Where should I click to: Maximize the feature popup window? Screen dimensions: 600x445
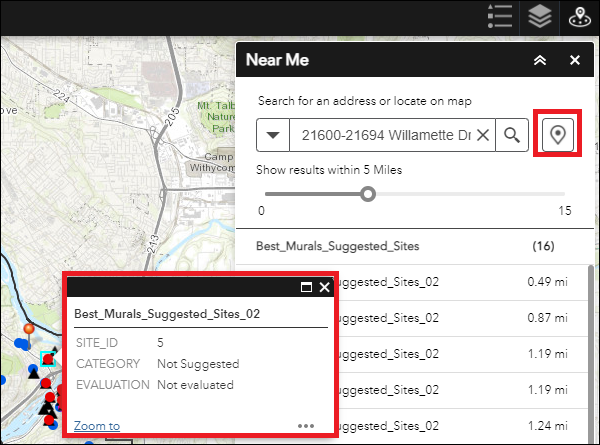[x=306, y=287]
